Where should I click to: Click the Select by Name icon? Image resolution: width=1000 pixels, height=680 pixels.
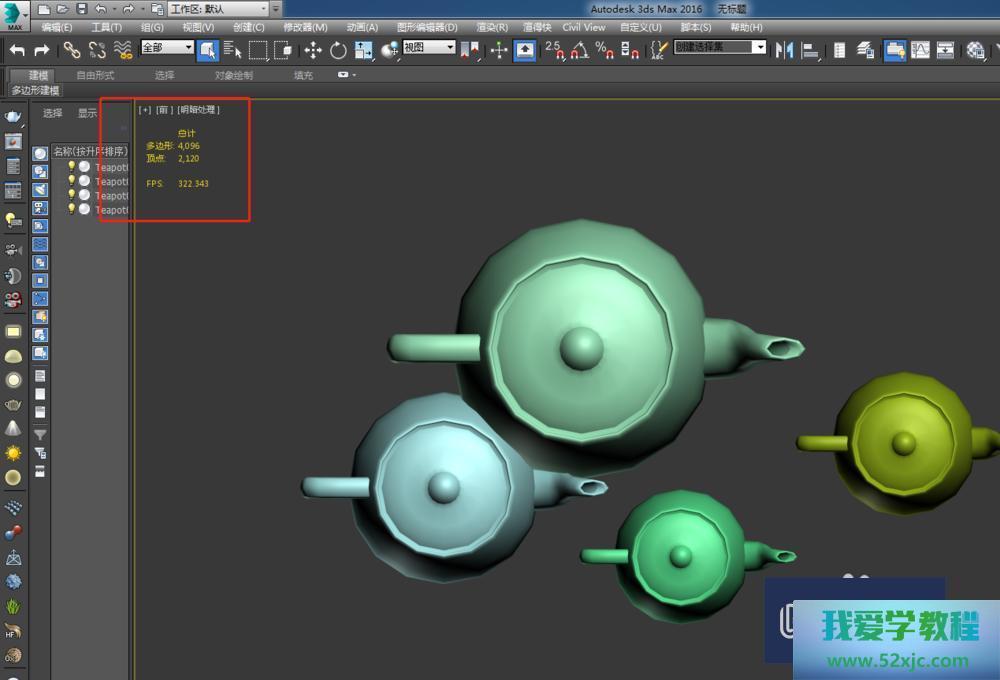(233, 50)
